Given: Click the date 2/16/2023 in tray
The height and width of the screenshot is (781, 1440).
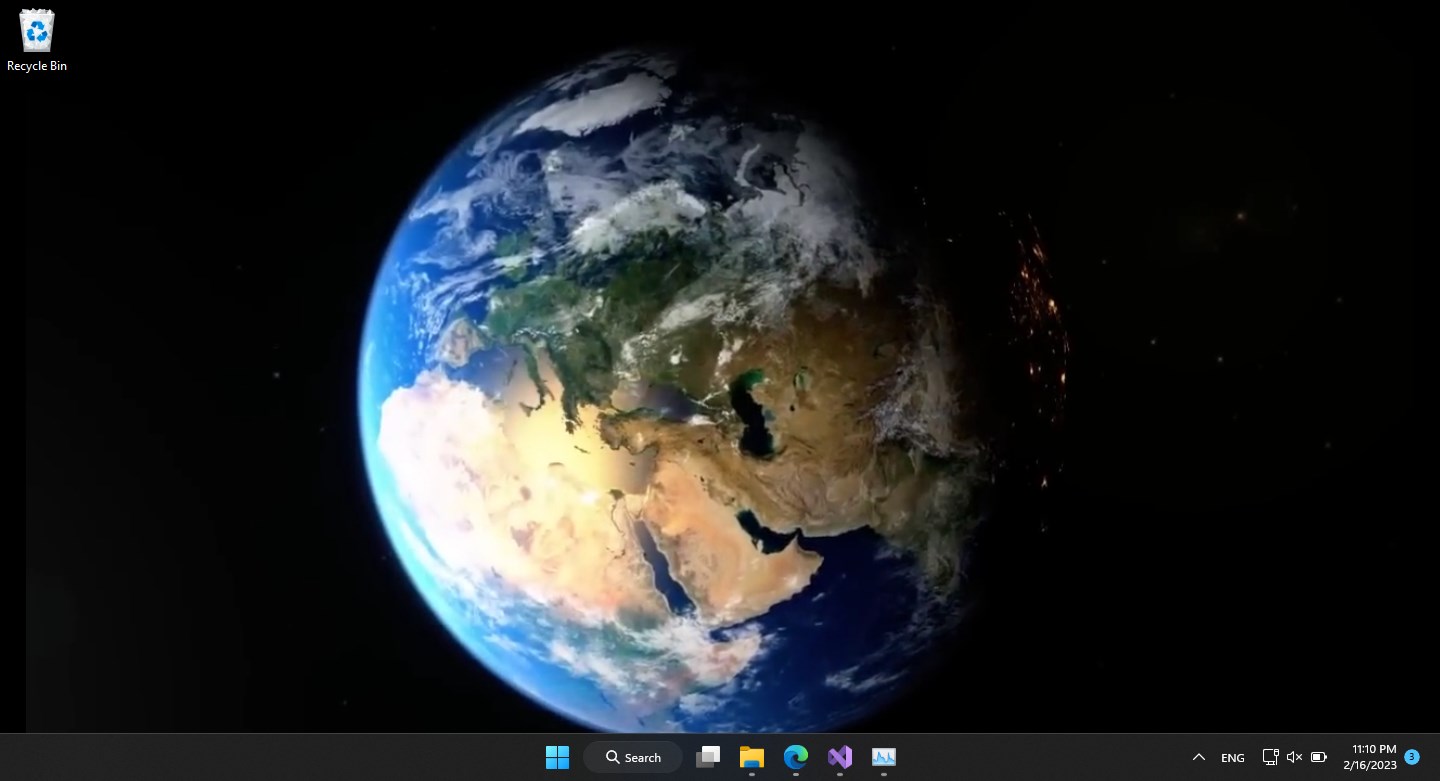Looking at the screenshot, I should [1372, 764].
